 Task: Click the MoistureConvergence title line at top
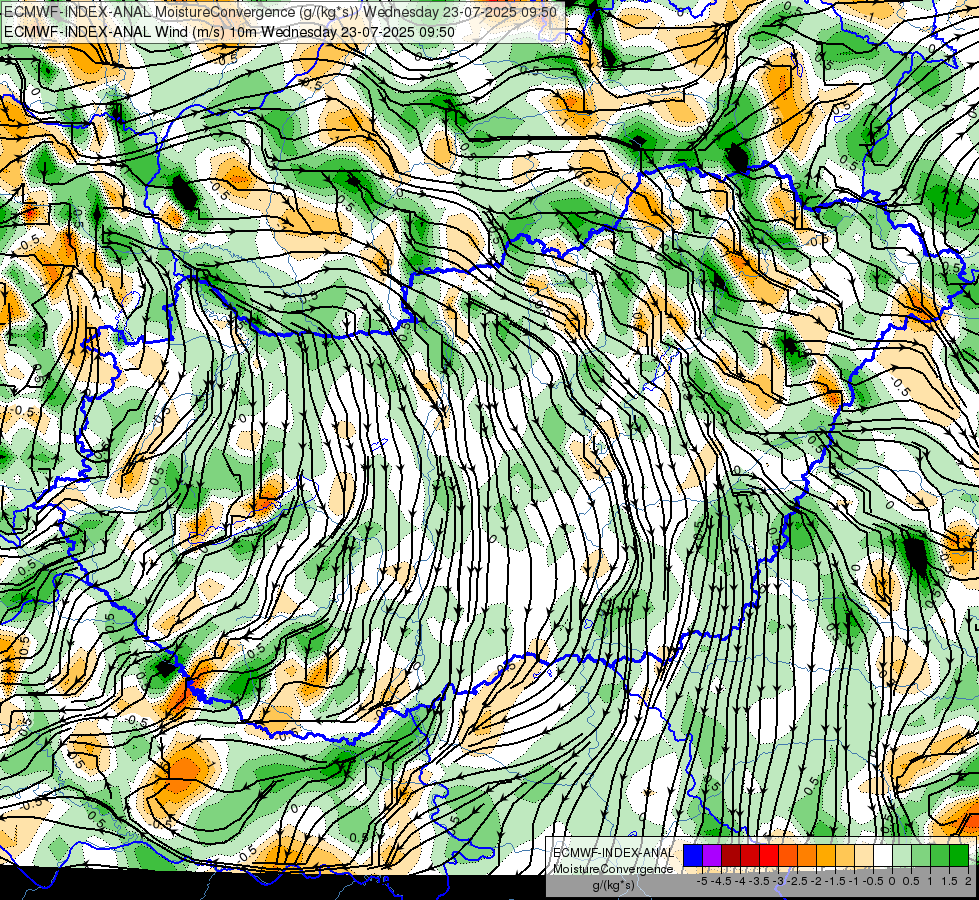coord(280,11)
